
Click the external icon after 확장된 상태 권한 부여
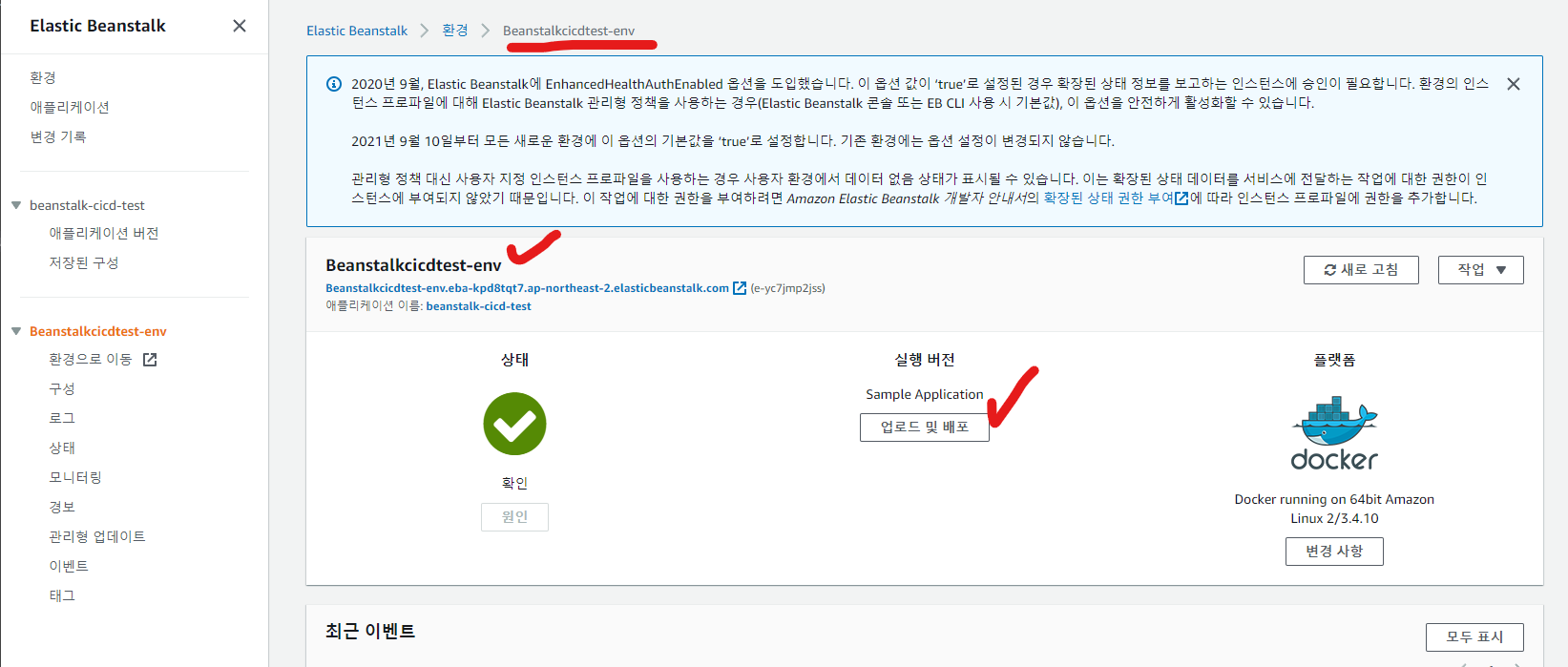coord(1181,198)
